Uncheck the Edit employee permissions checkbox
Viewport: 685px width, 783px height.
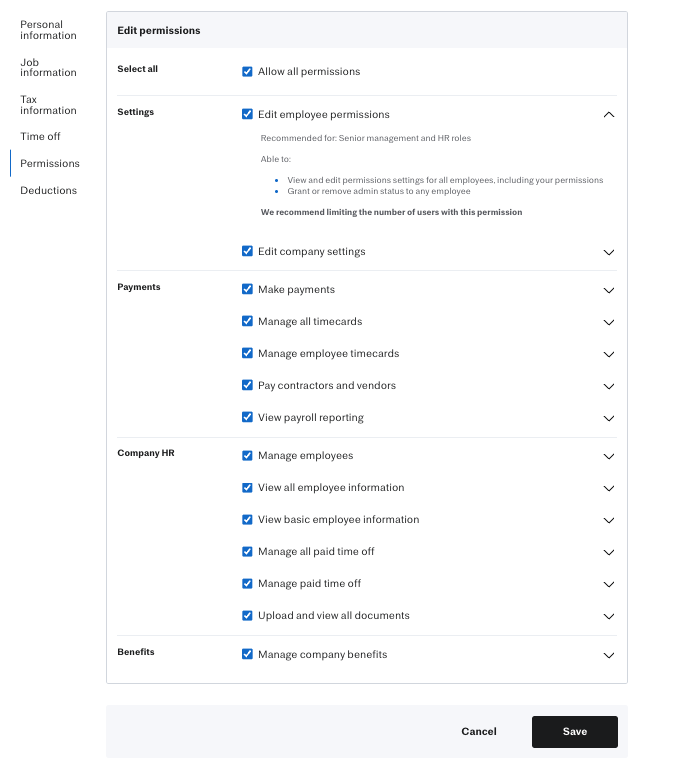[247, 115]
